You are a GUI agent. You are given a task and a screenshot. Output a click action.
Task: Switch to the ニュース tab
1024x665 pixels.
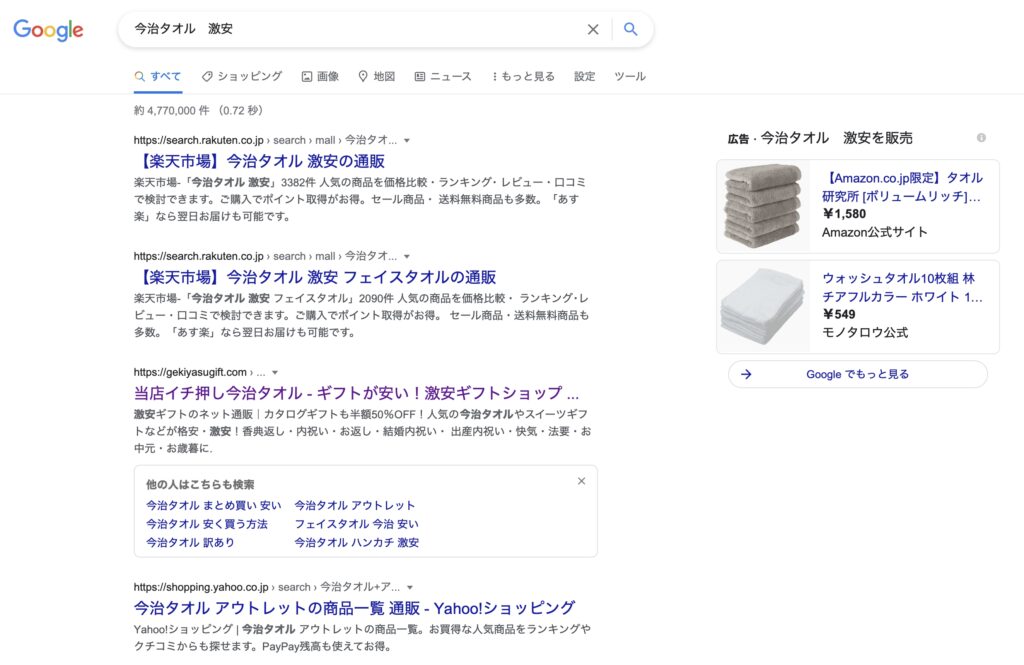[x=443, y=76]
